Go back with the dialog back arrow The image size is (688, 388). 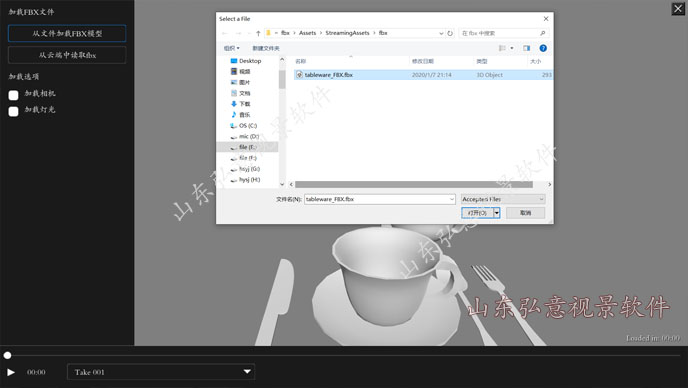point(225,33)
